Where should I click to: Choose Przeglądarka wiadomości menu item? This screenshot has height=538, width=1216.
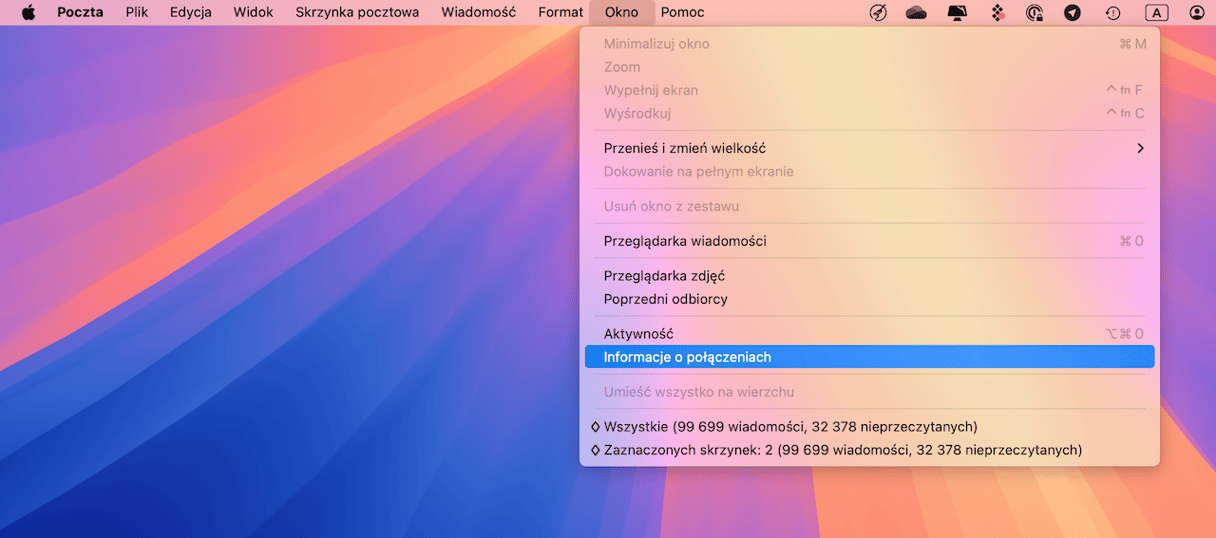click(x=869, y=241)
